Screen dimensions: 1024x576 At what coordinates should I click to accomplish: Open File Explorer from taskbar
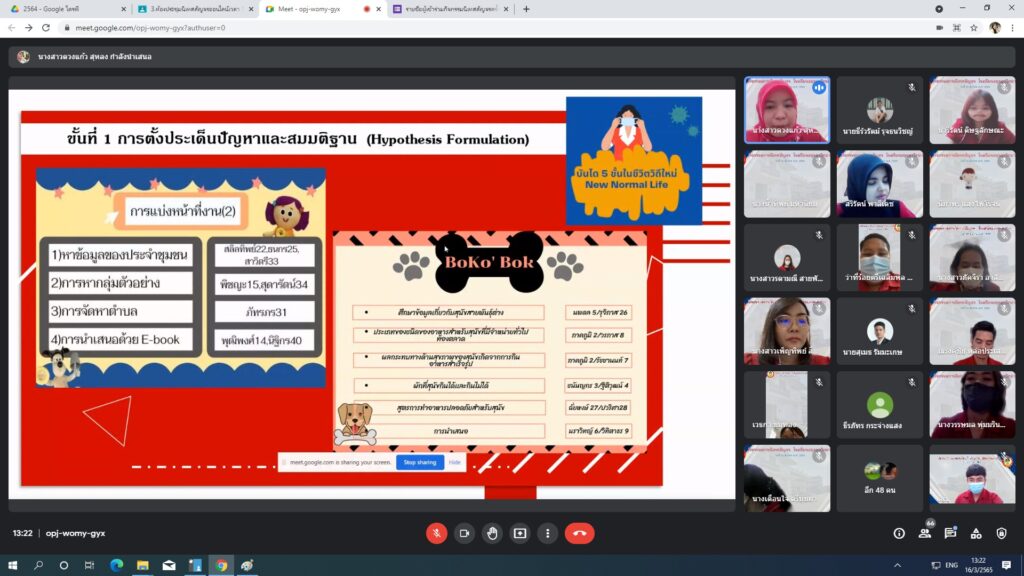point(142,565)
